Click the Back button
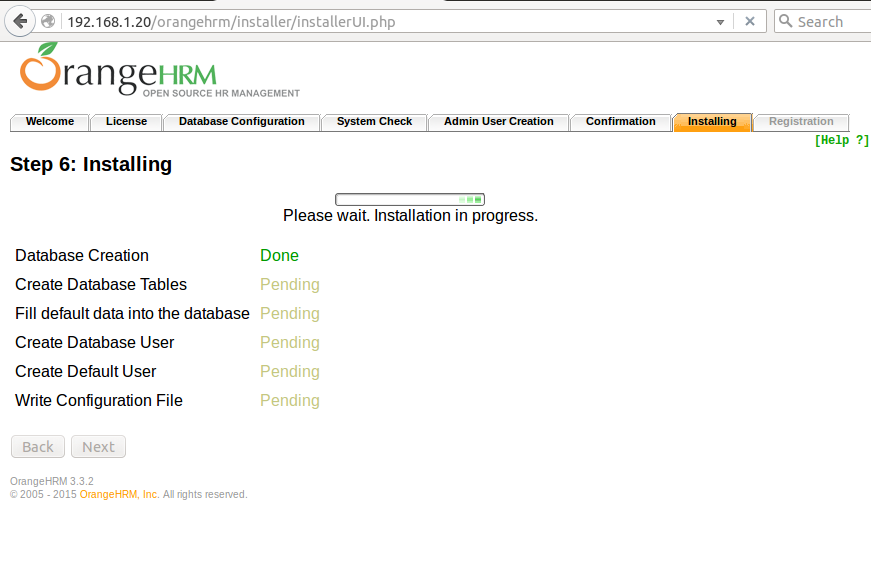Screen dimensions: 871x585 tap(38, 447)
